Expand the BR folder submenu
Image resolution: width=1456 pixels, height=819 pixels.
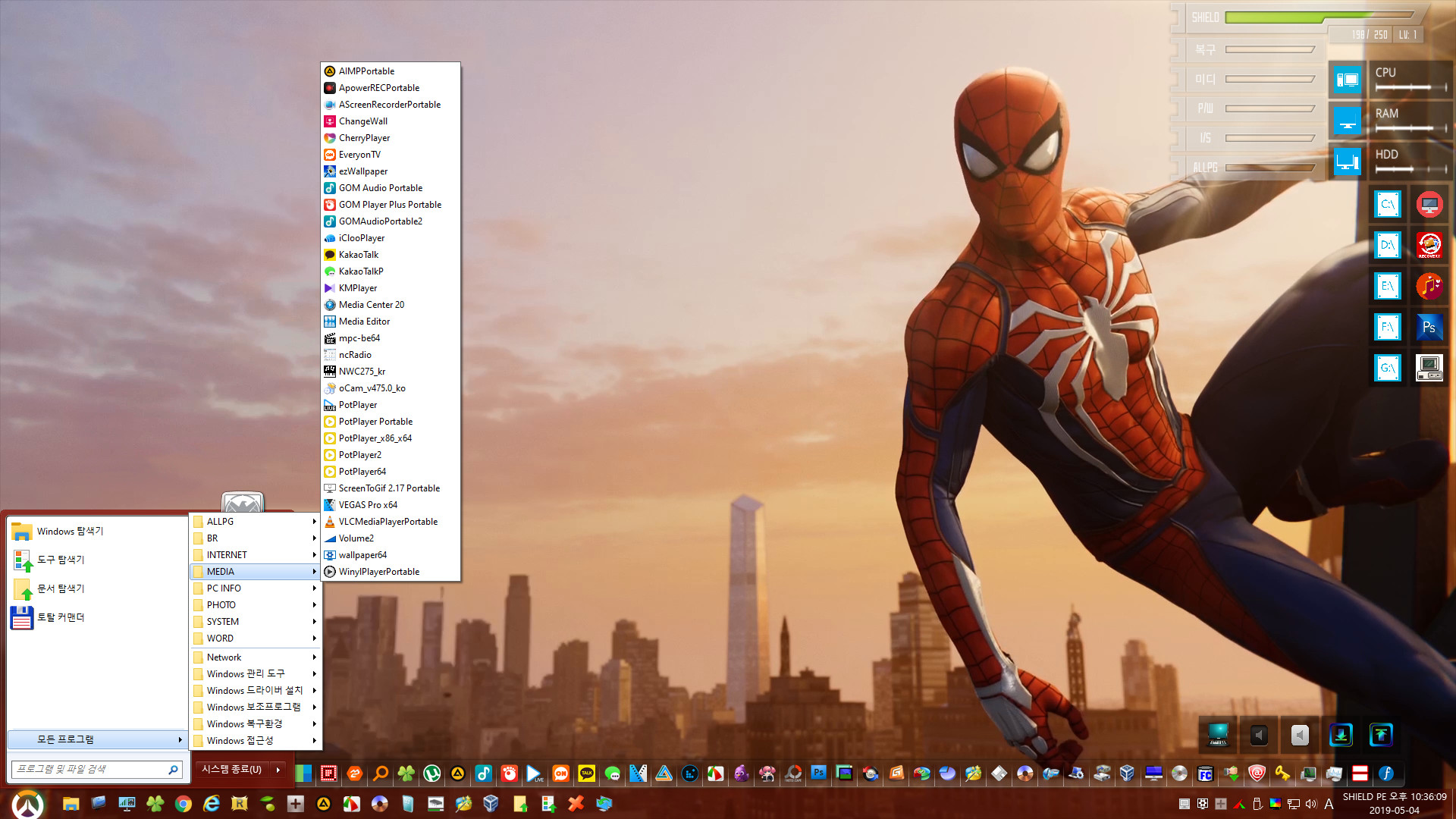pyautogui.click(x=256, y=538)
